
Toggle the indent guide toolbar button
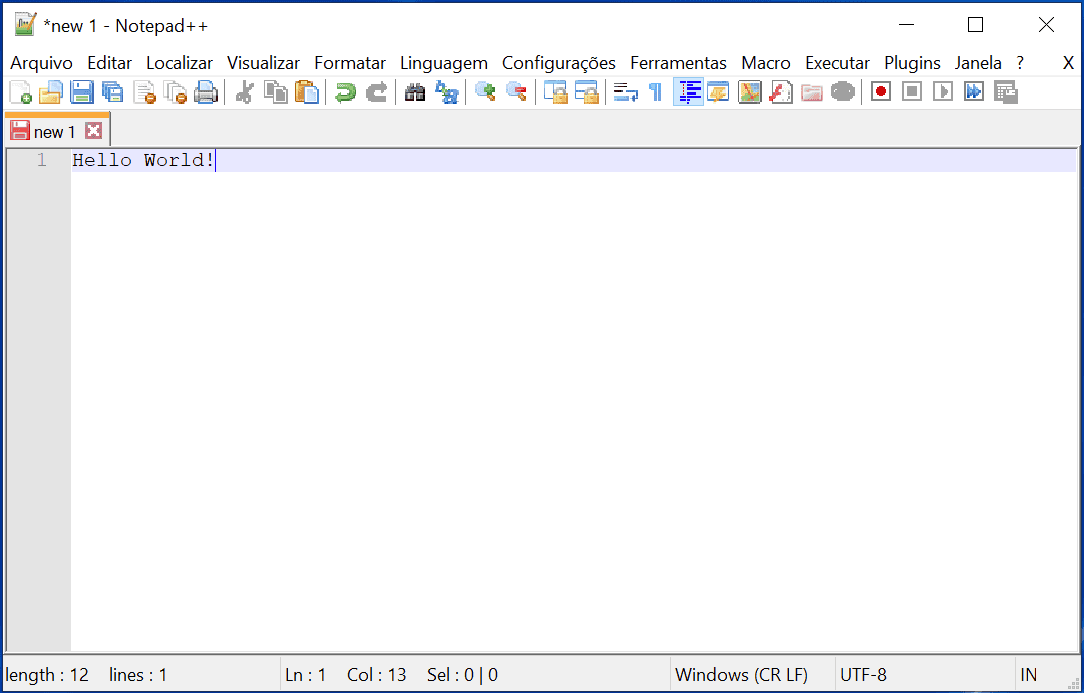(x=688, y=93)
